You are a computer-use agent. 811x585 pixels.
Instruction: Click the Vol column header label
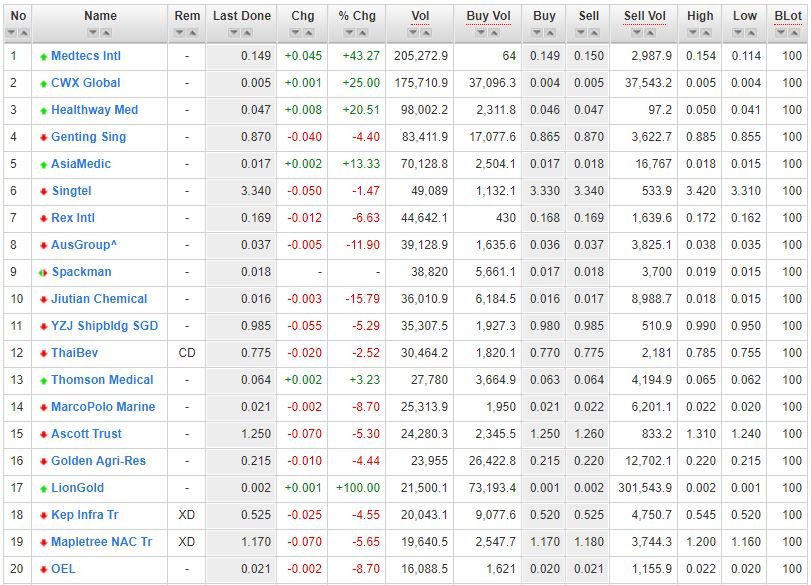click(420, 16)
